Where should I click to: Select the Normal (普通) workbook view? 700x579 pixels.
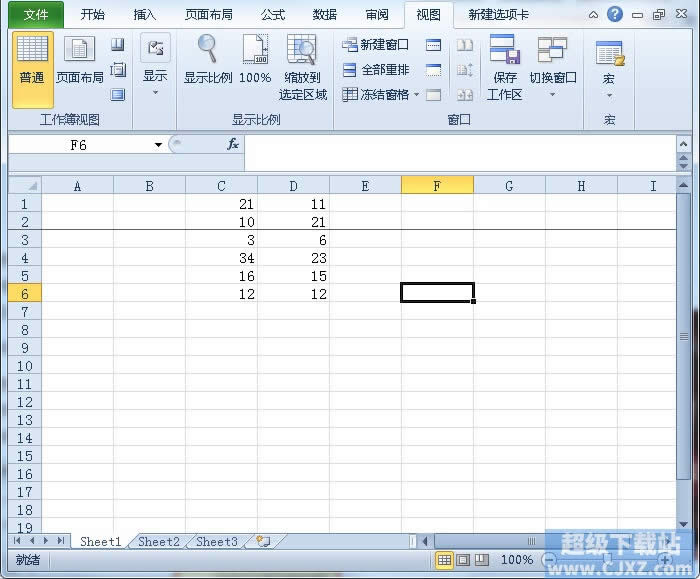click(x=32, y=69)
